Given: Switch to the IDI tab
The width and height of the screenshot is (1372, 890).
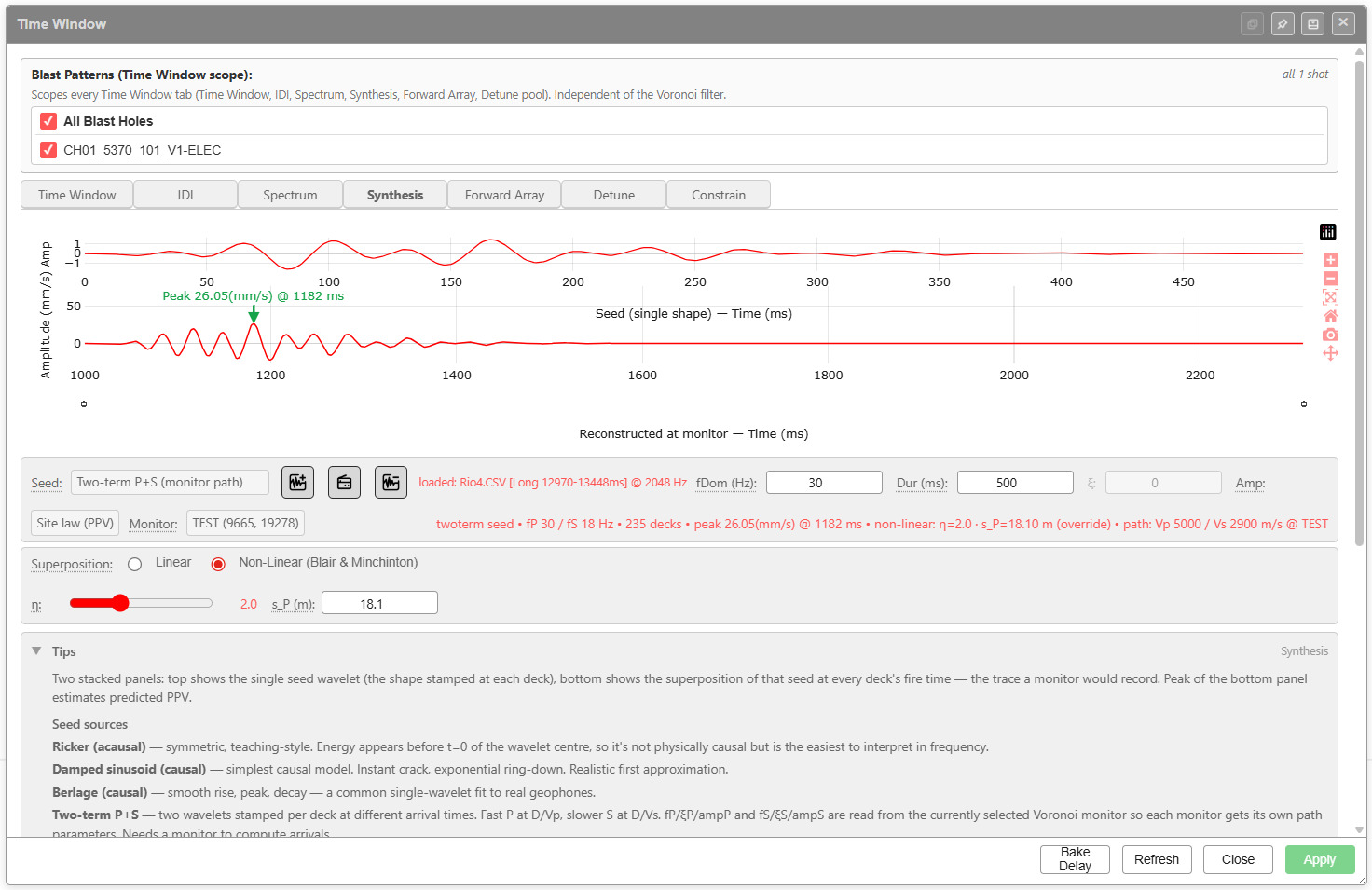Looking at the screenshot, I should point(185,195).
